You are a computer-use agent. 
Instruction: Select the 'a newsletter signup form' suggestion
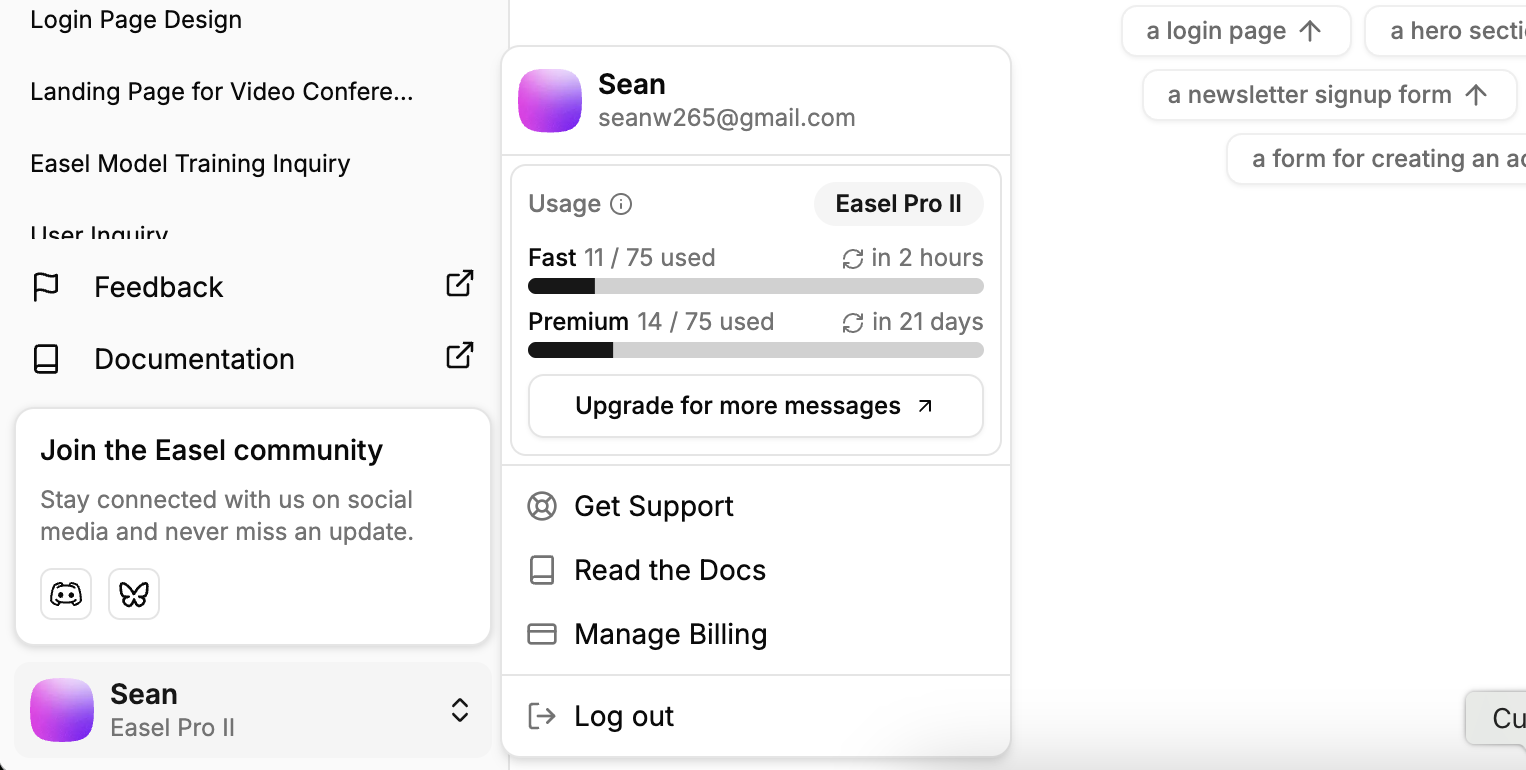click(x=1329, y=94)
